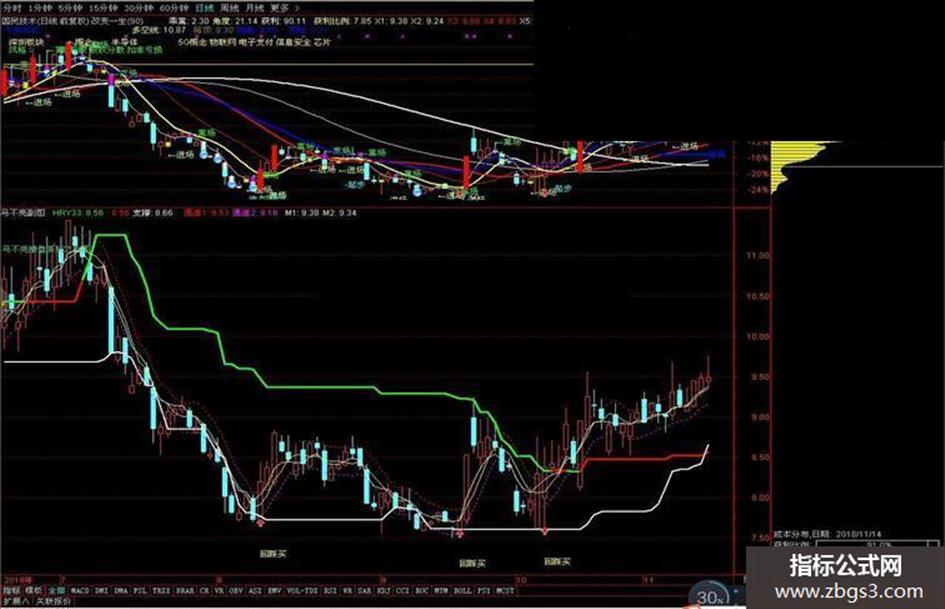
Task: Switch to the 月线 monthly tab
Action: pyautogui.click(x=255, y=8)
